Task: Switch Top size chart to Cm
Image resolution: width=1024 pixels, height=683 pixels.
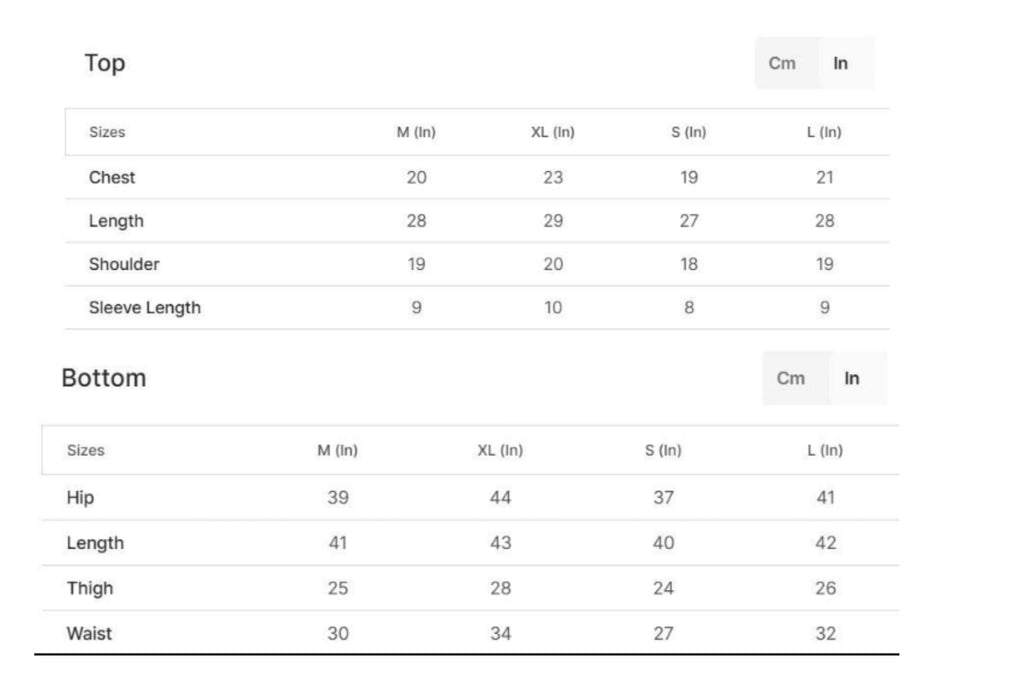Action: [x=782, y=63]
